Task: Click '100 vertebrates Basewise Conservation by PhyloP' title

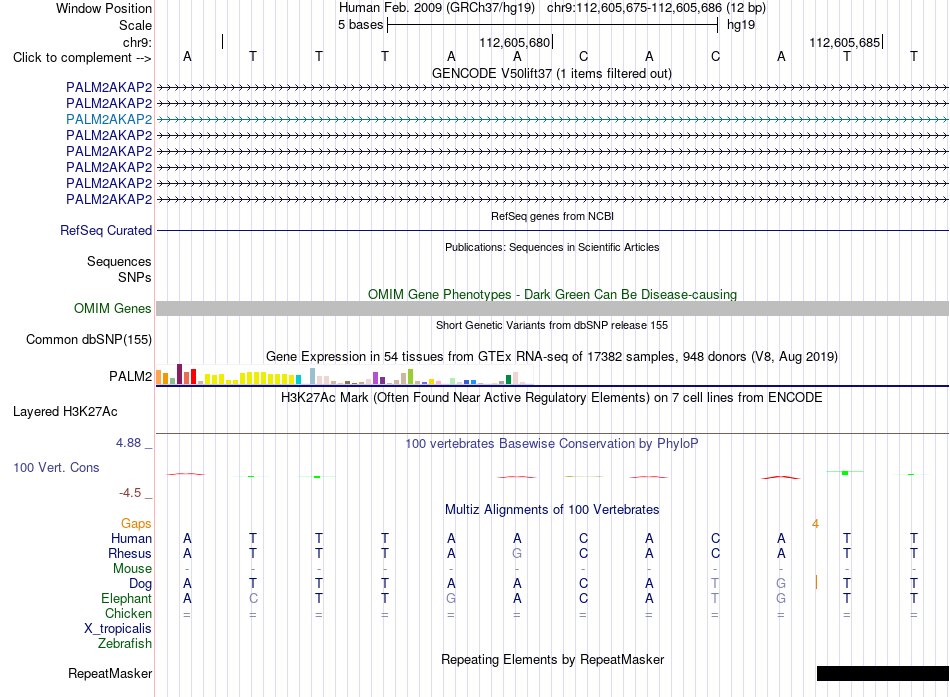Action: 552,444
